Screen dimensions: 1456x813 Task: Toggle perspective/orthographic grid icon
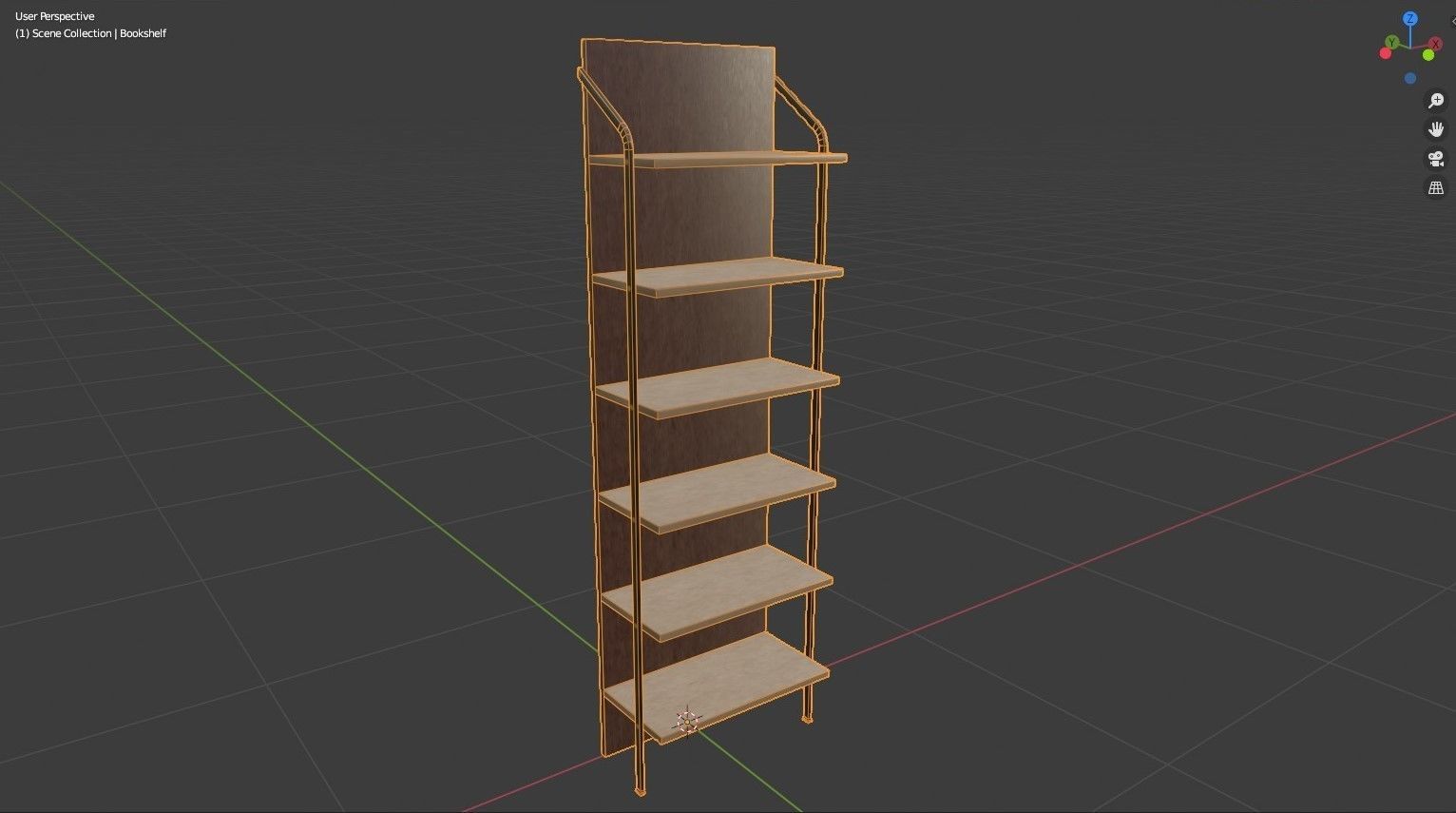(x=1436, y=188)
